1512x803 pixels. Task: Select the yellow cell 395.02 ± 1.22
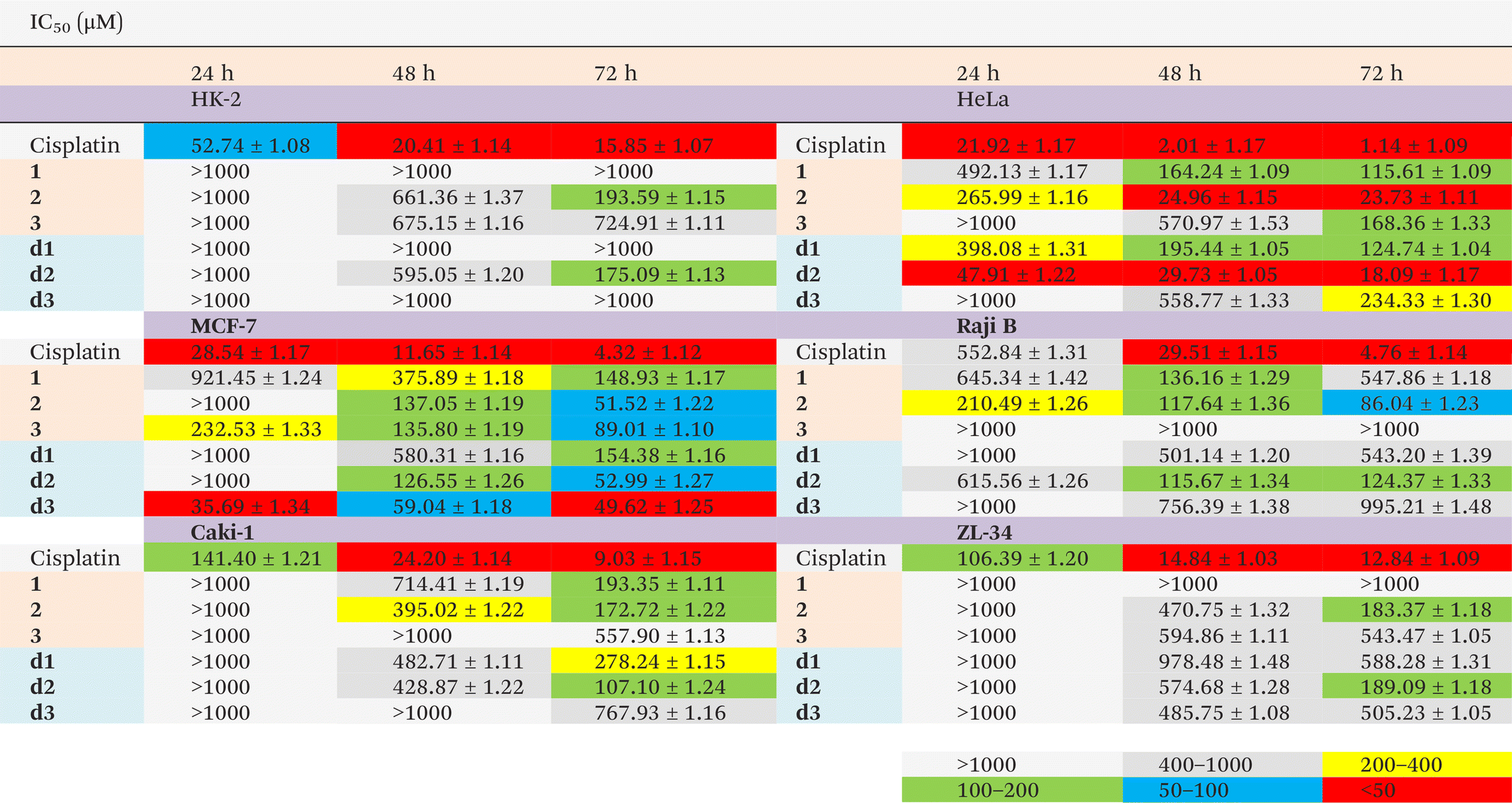(444, 610)
